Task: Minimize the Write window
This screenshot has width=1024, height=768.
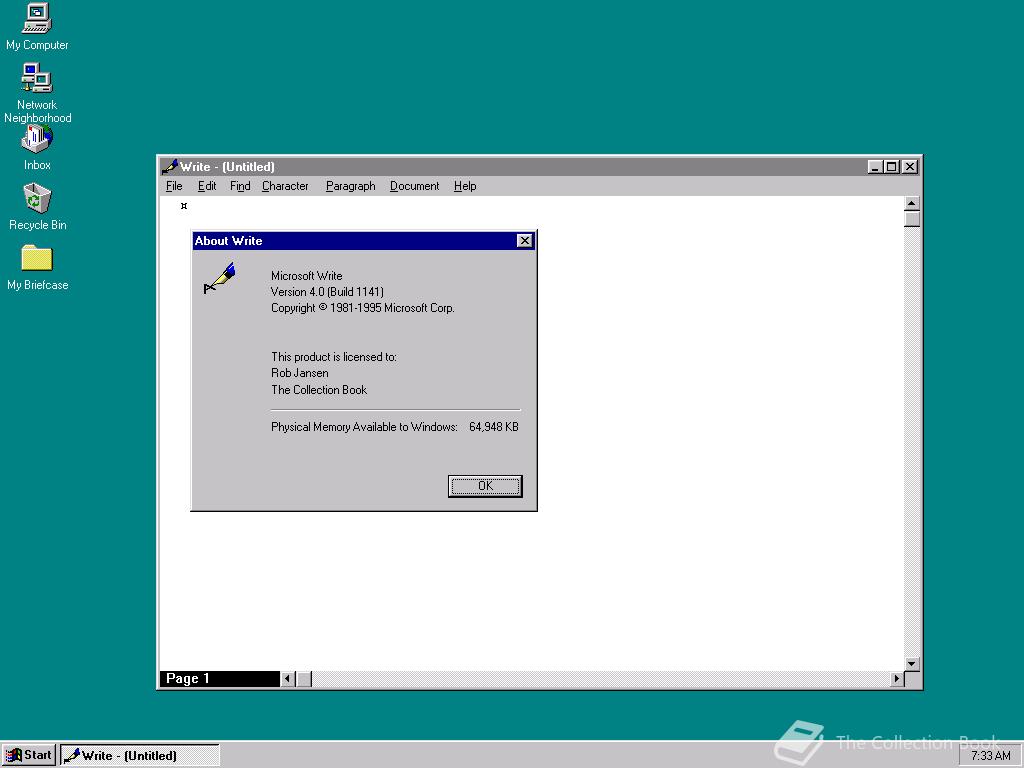Action: coord(875,167)
